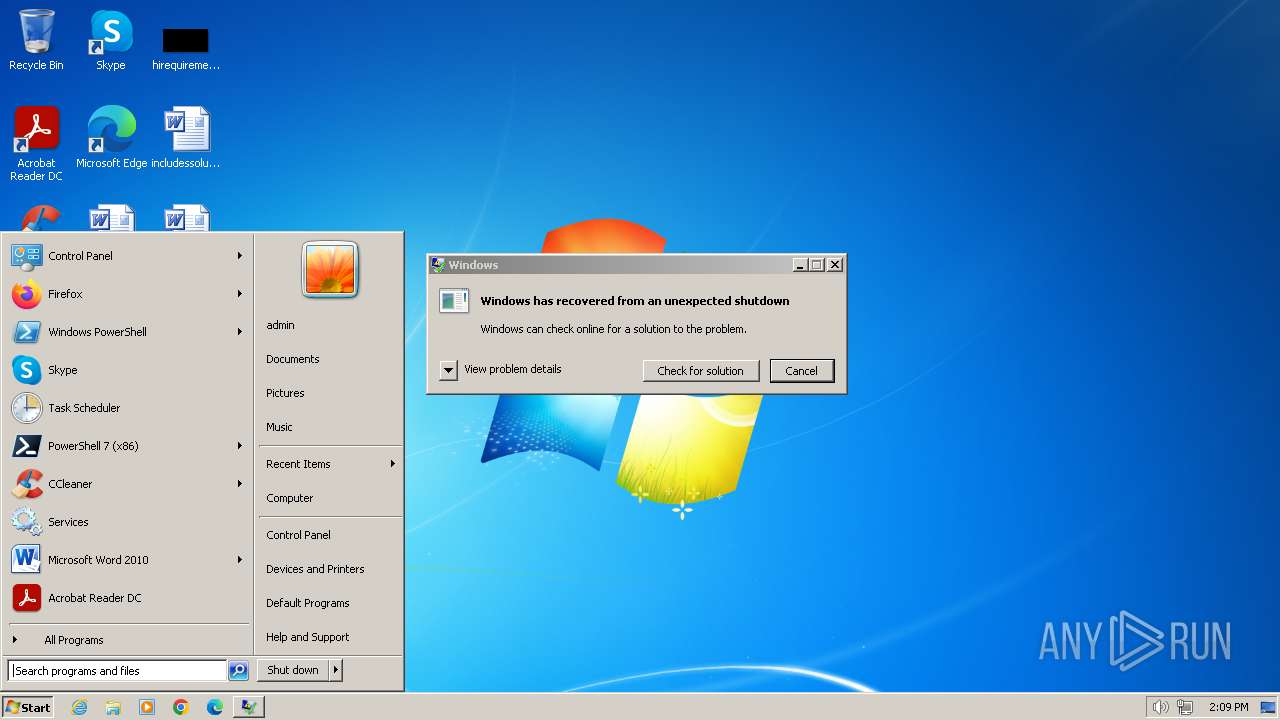Expand Recent Items submenu arrow

pos(393,464)
